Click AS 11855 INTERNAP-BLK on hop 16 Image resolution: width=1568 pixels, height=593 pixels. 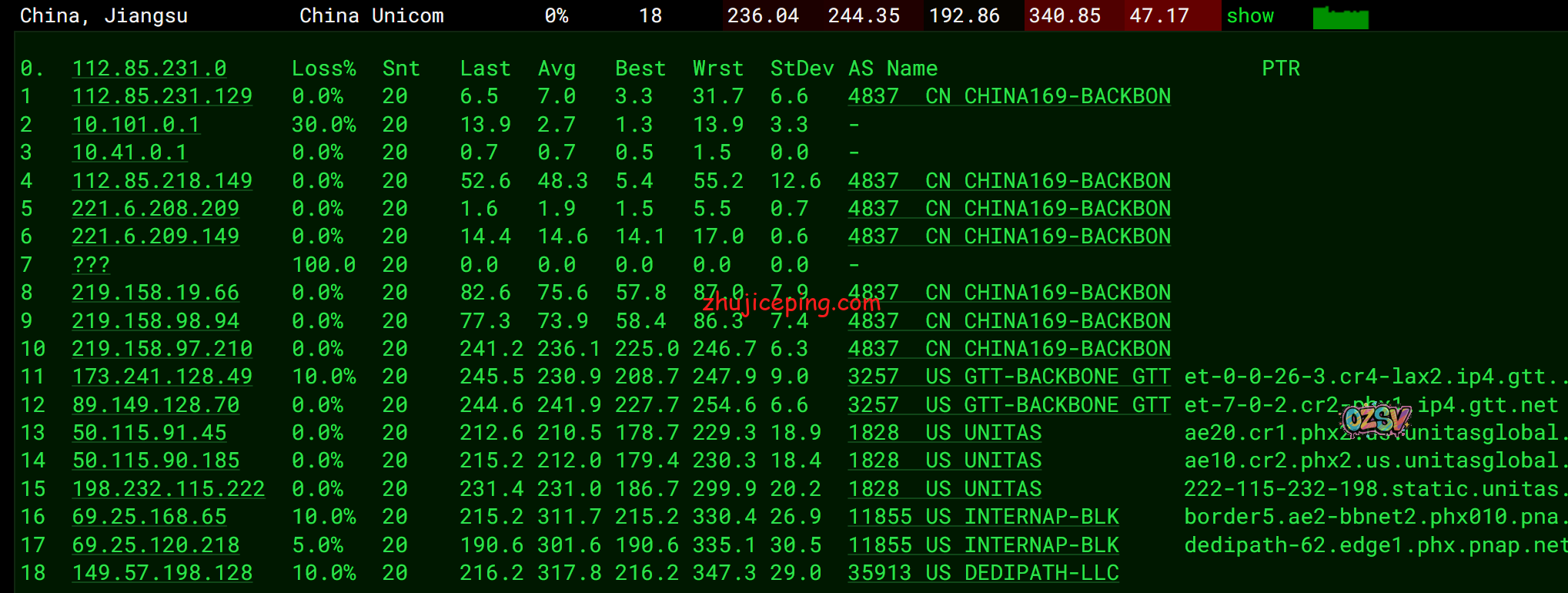(x=983, y=517)
